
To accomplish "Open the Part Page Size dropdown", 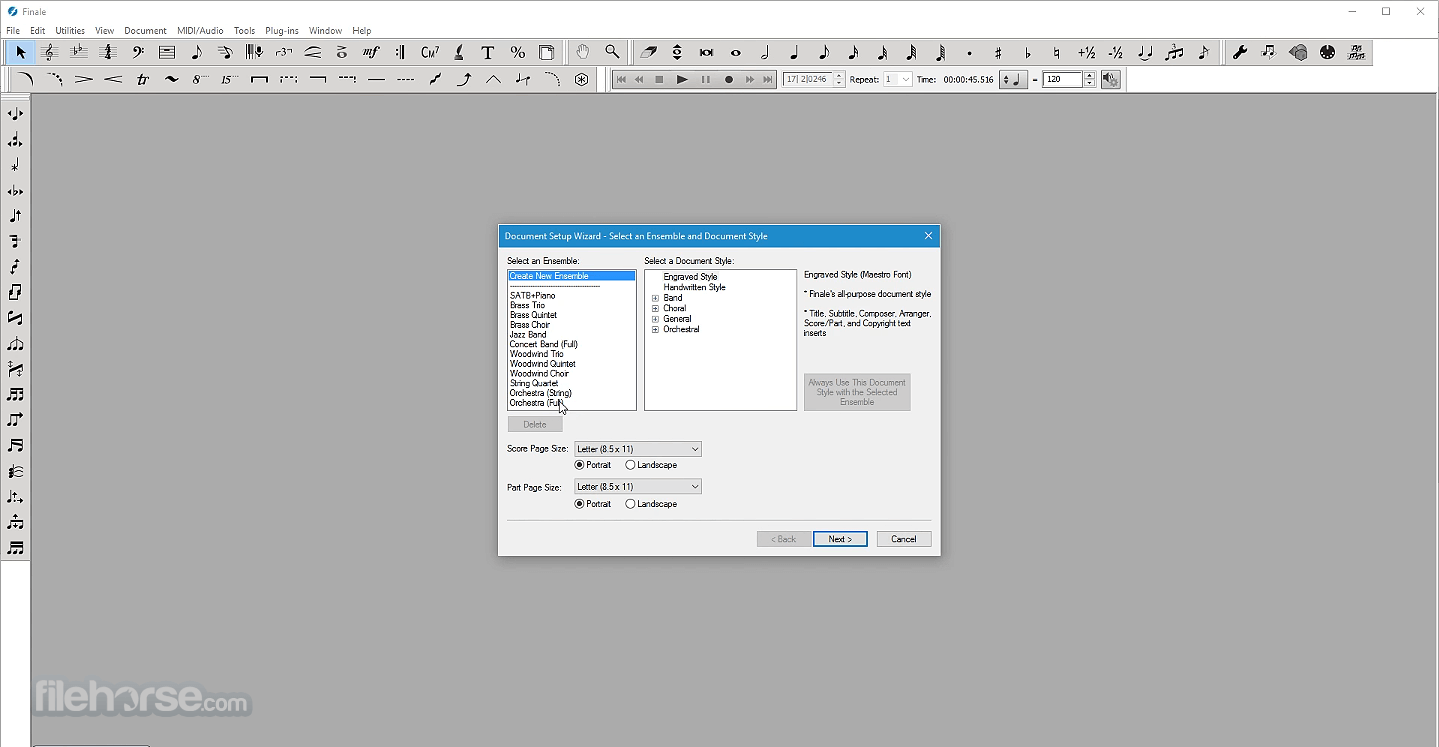I will coord(638,487).
